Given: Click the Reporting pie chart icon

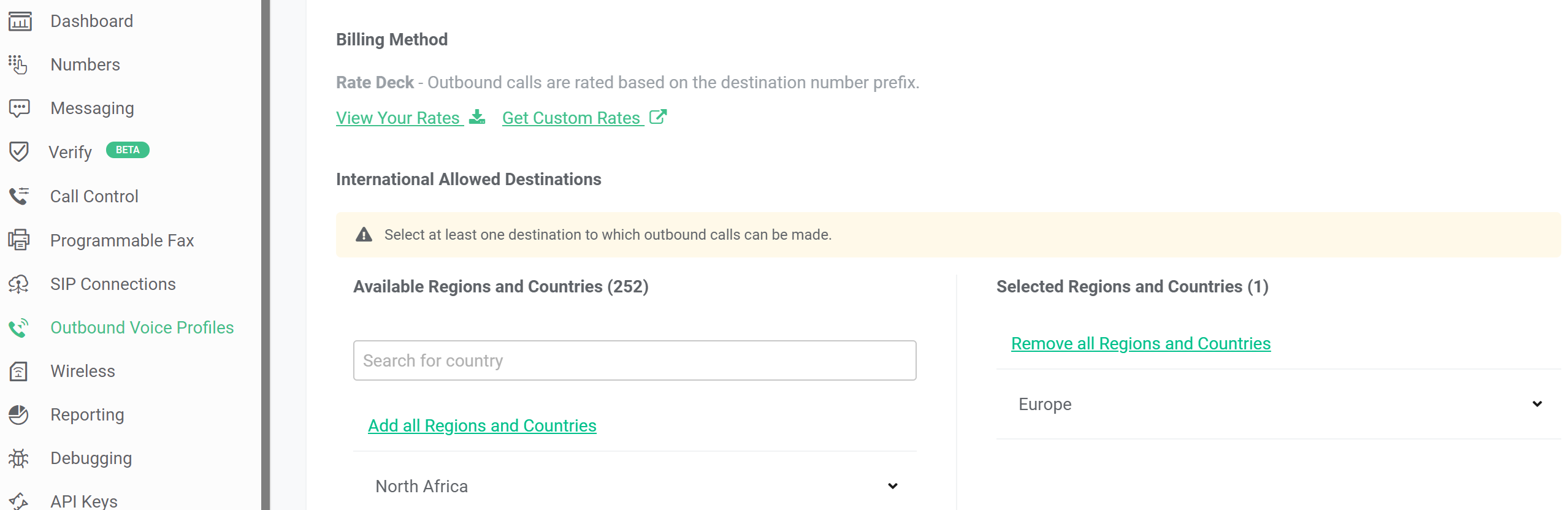Looking at the screenshot, I should point(19,415).
